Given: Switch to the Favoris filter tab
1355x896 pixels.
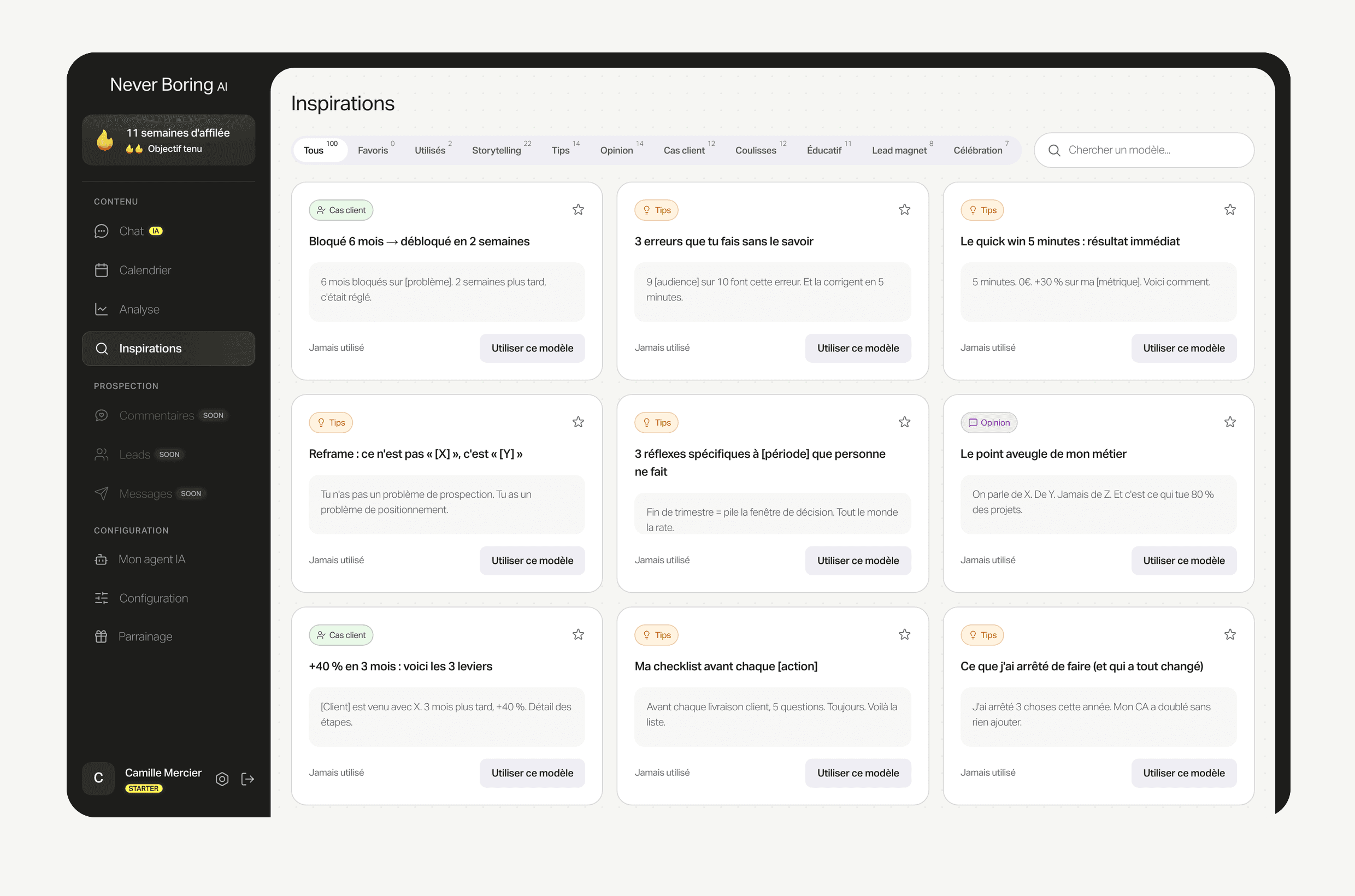Looking at the screenshot, I should (375, 150).
